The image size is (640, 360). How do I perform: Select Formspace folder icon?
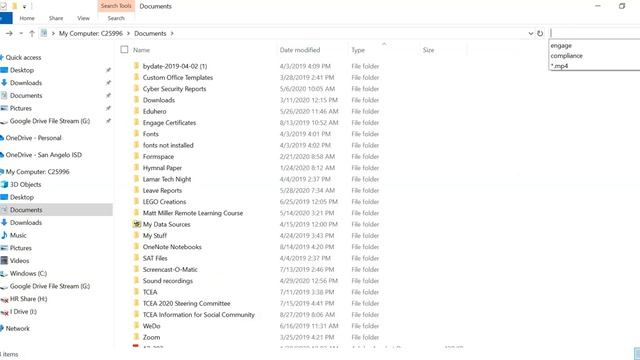(136, 156)
